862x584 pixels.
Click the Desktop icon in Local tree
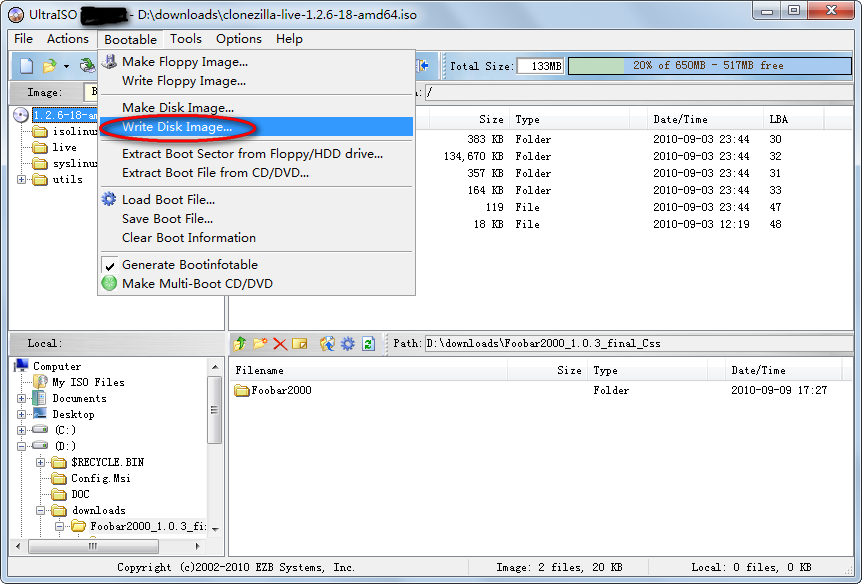(40, 414)
